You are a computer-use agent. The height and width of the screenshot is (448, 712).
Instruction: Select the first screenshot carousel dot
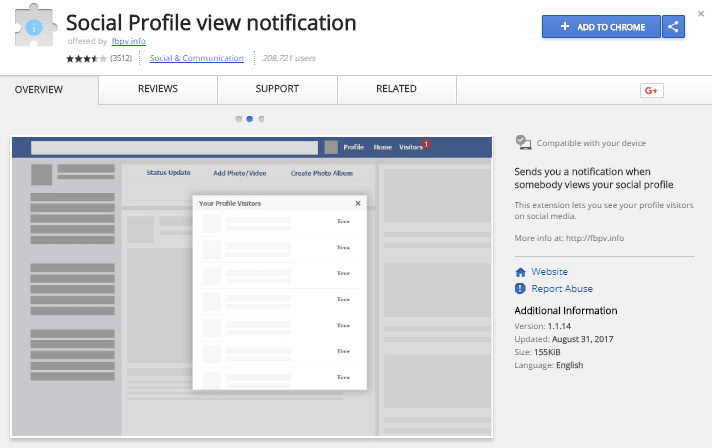tap(238, 119)
